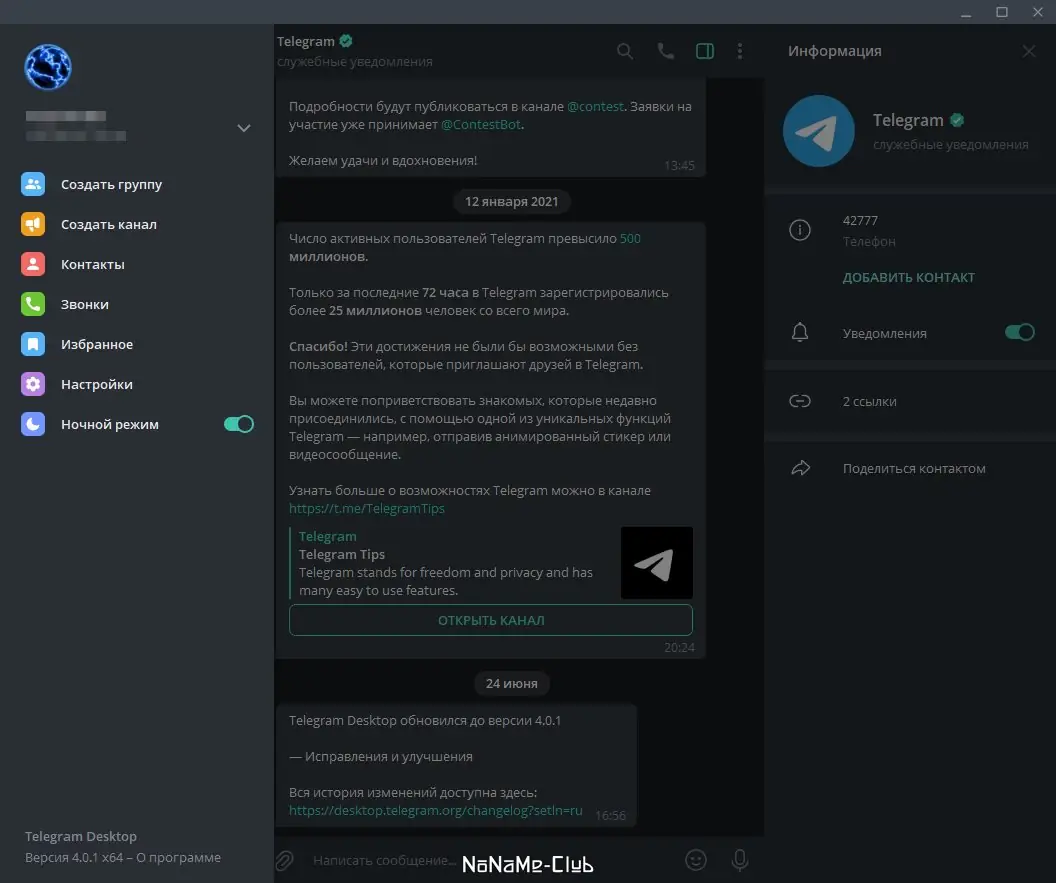Click the 20:24 message timestamp
The height and width of the screenshot is (883, 1056).
coord(679,647)
